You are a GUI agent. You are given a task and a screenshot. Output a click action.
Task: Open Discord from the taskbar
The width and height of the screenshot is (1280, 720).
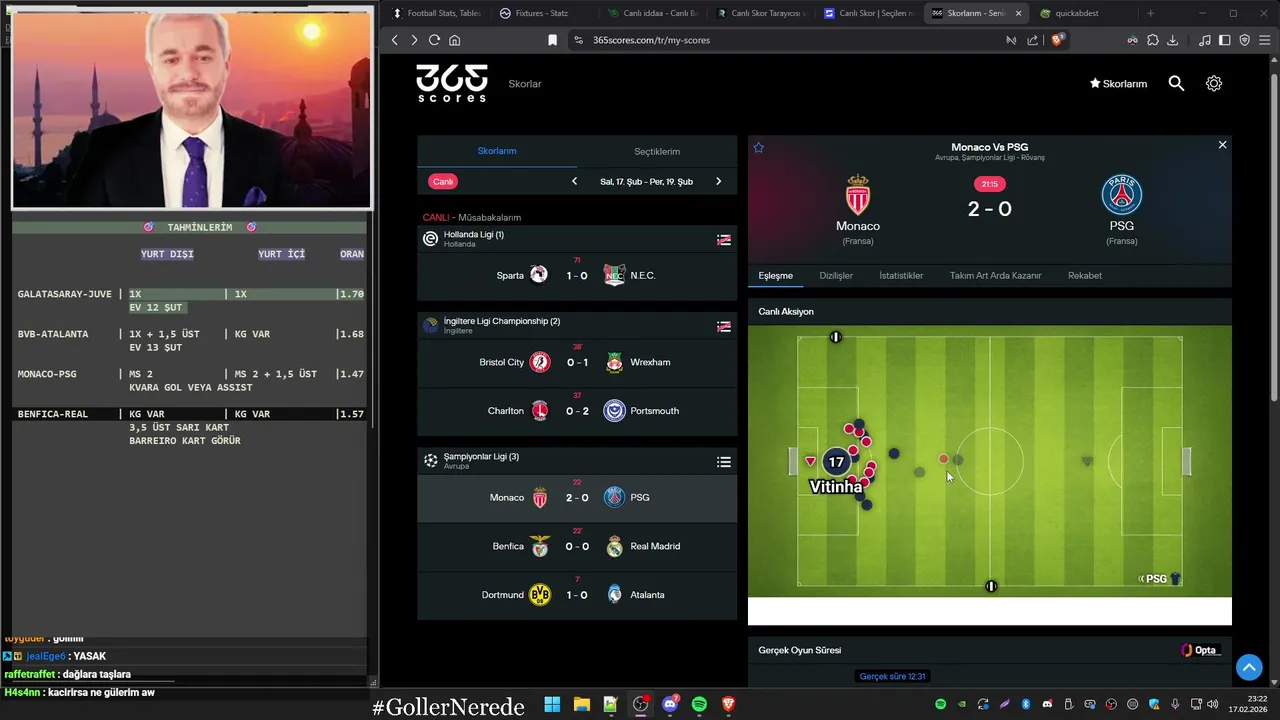[x=669, y=704]
